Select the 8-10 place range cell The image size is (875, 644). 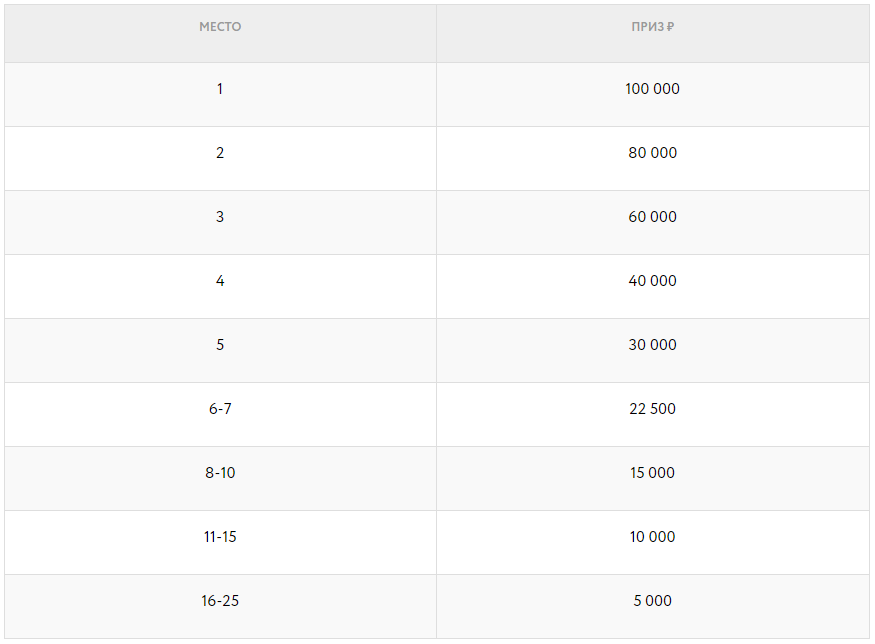coord(220,473)
